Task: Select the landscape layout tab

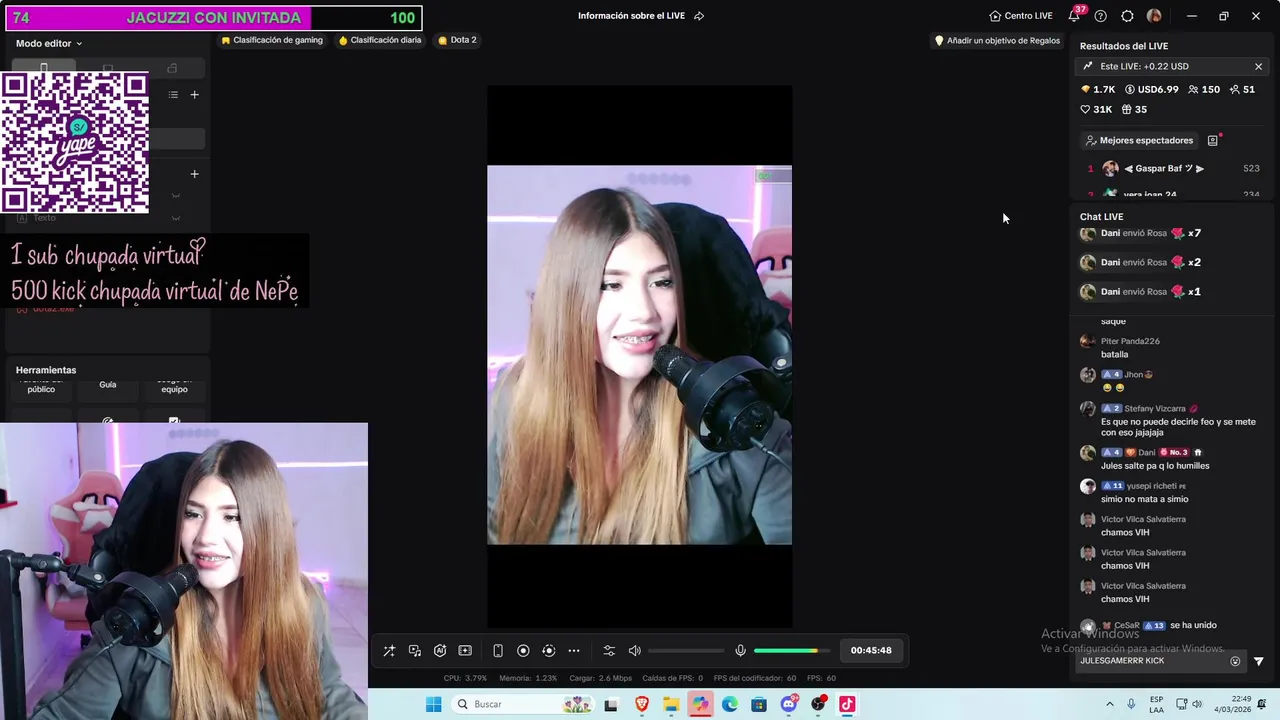Action: 108,68
